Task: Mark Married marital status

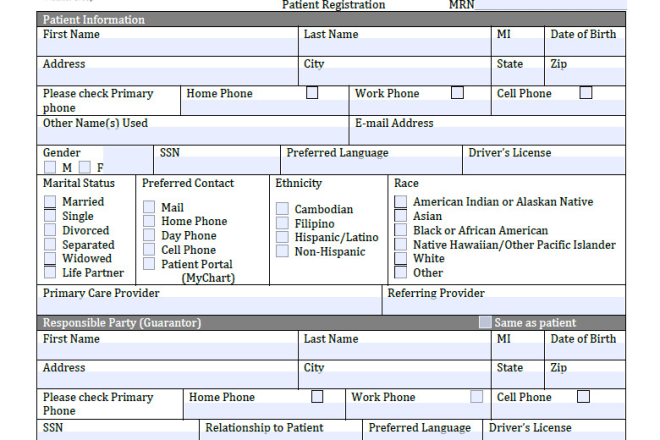Action: coord(50,201)
